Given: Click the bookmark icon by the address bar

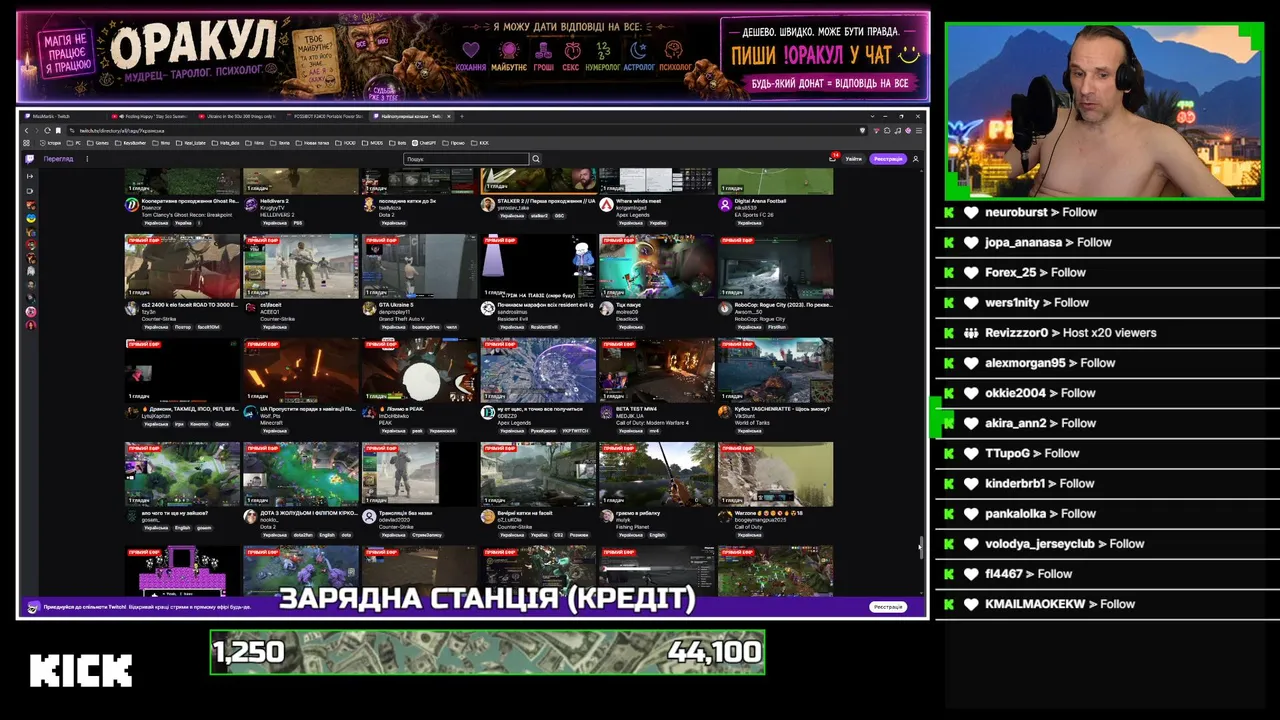Looking at the screenshot, I should 58,130.
